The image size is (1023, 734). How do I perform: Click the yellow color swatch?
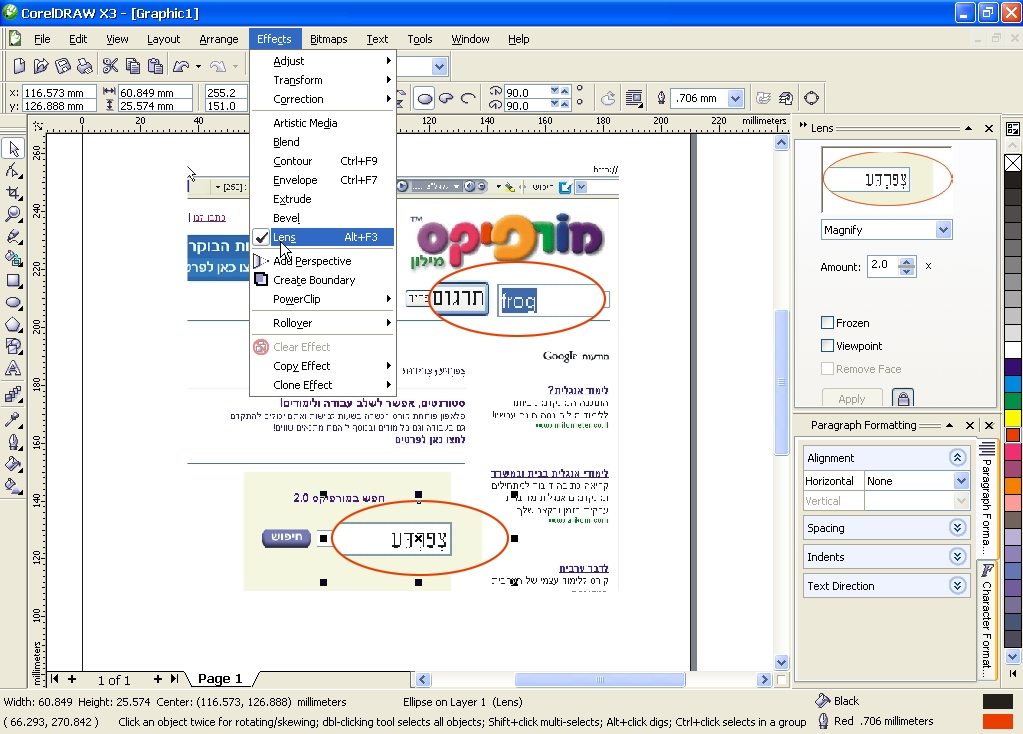coord(1013,418)
